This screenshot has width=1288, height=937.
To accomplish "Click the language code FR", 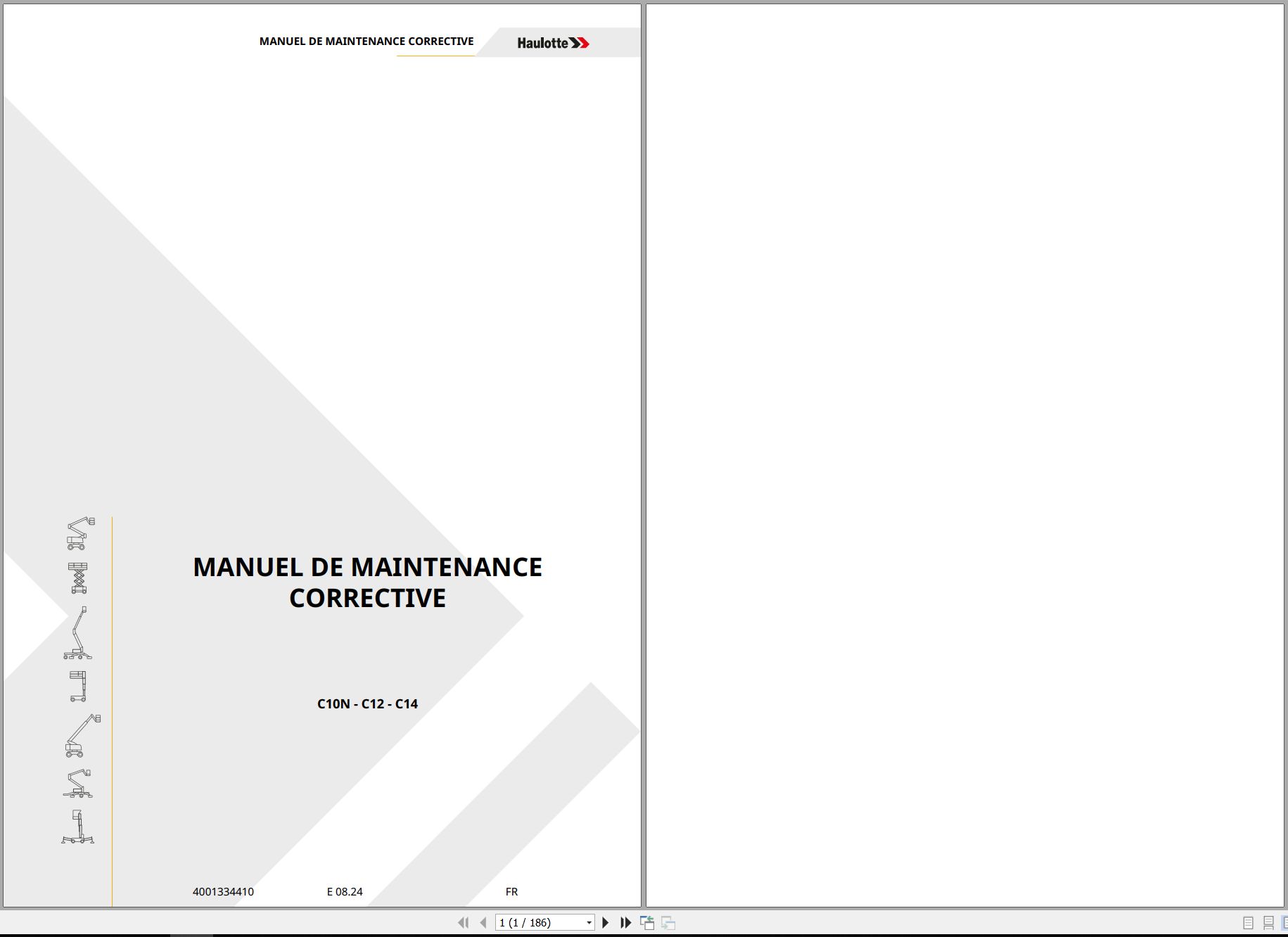I will tap(511, 891).
